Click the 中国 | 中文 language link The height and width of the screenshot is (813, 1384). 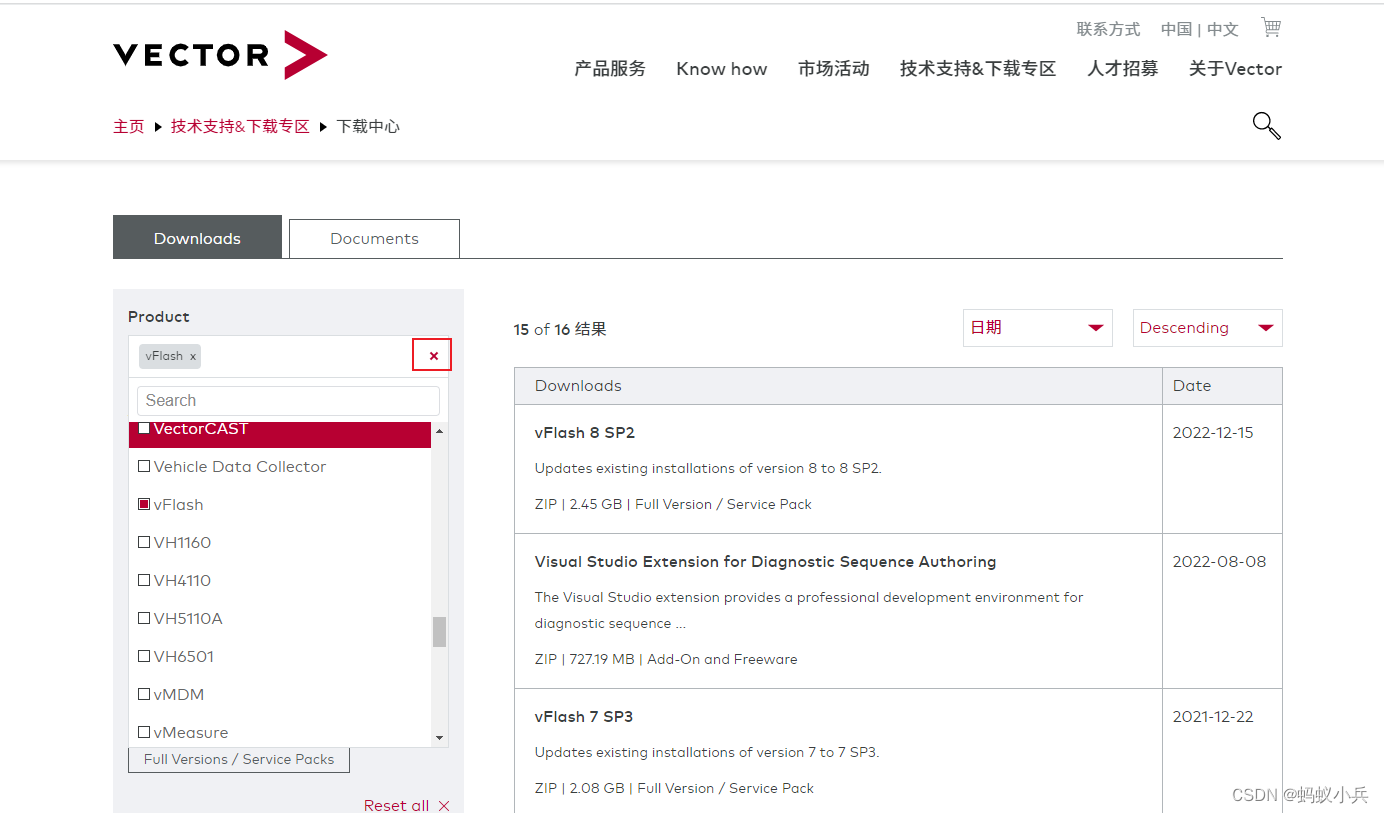(x=1200, y=29)
